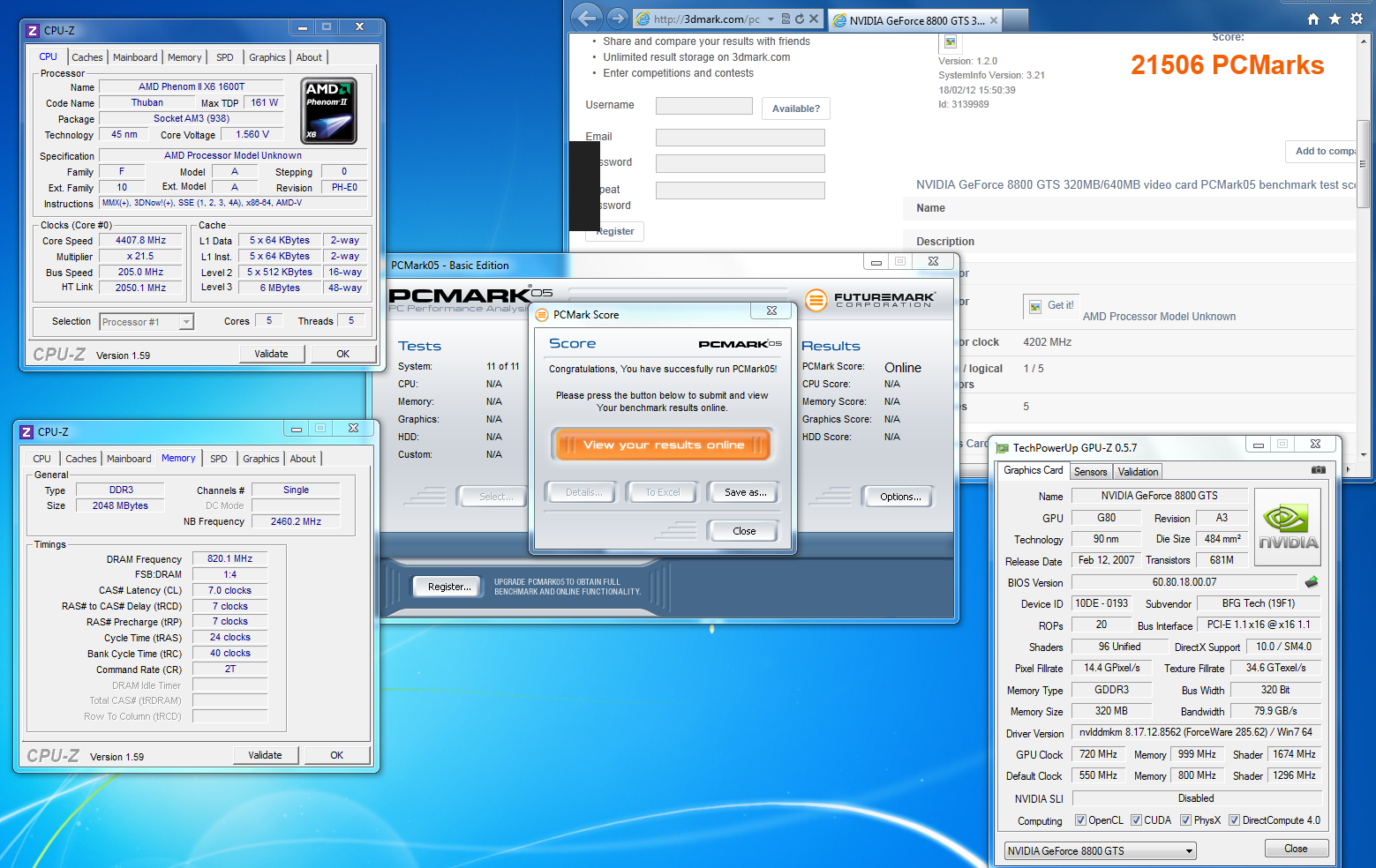Viewport: 1376px width, 868px height.
Task: Click Register... button in PCMark05 window
Action: (449, 587)
